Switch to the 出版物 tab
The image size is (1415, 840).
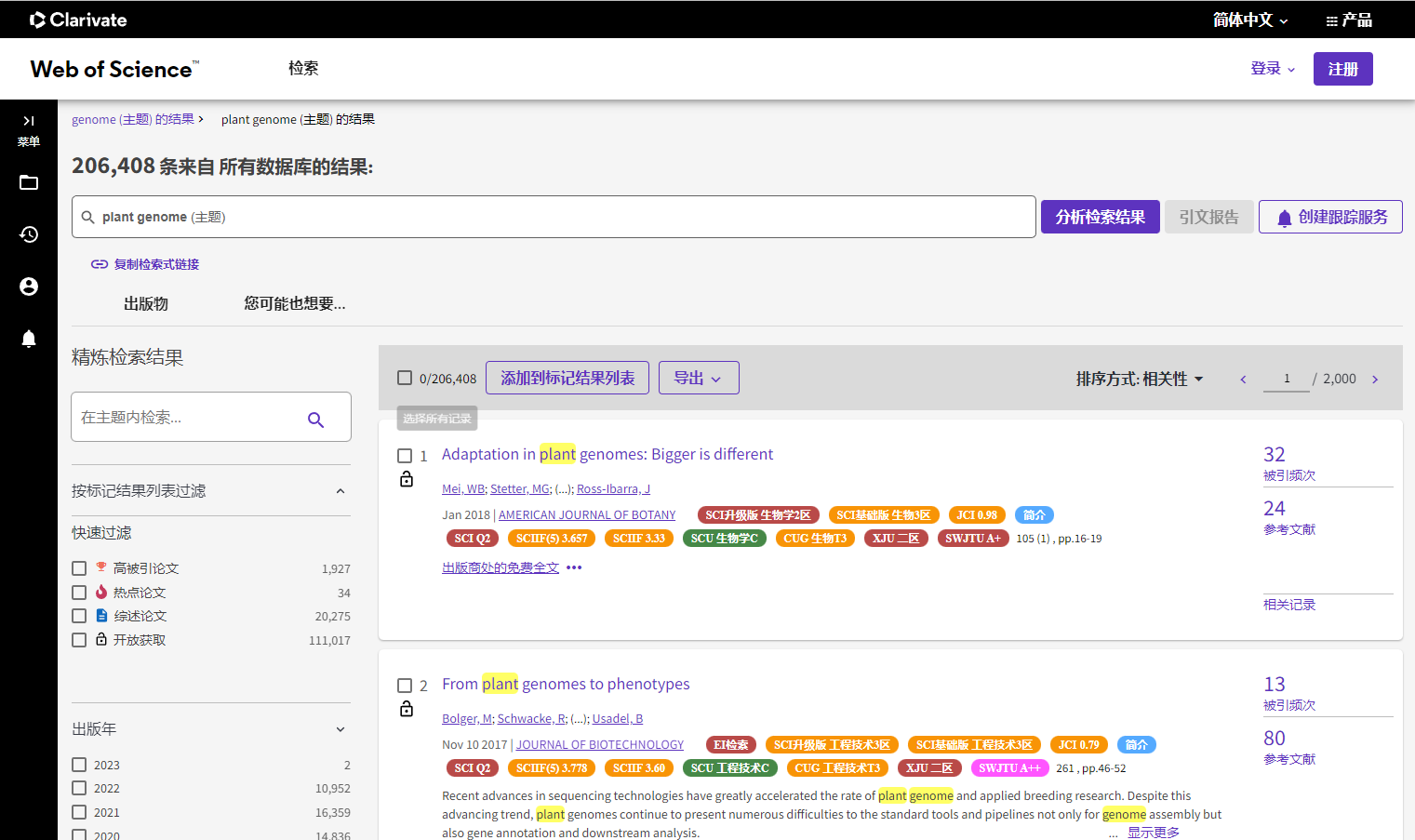click(x=146, y=303)
